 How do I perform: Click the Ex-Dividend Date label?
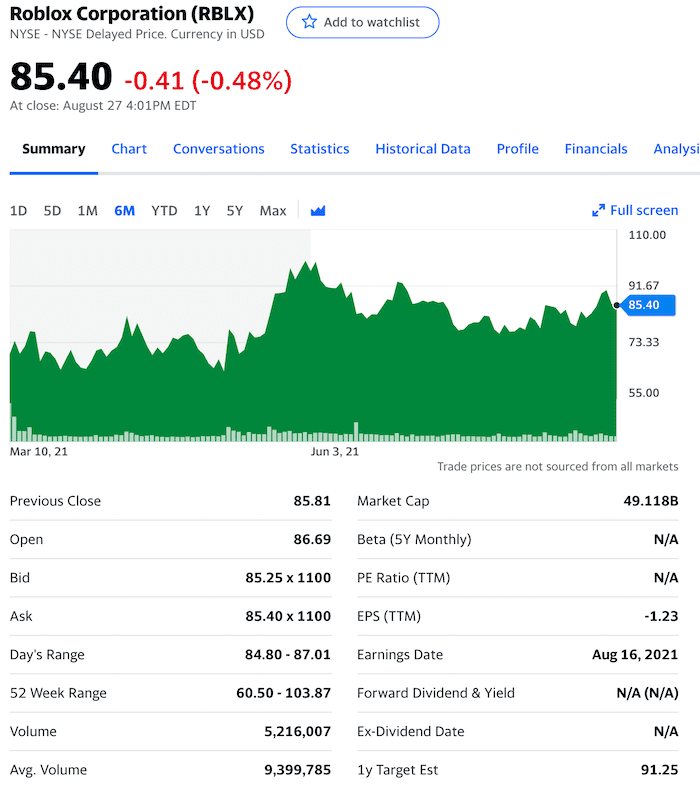click(411, 731)
